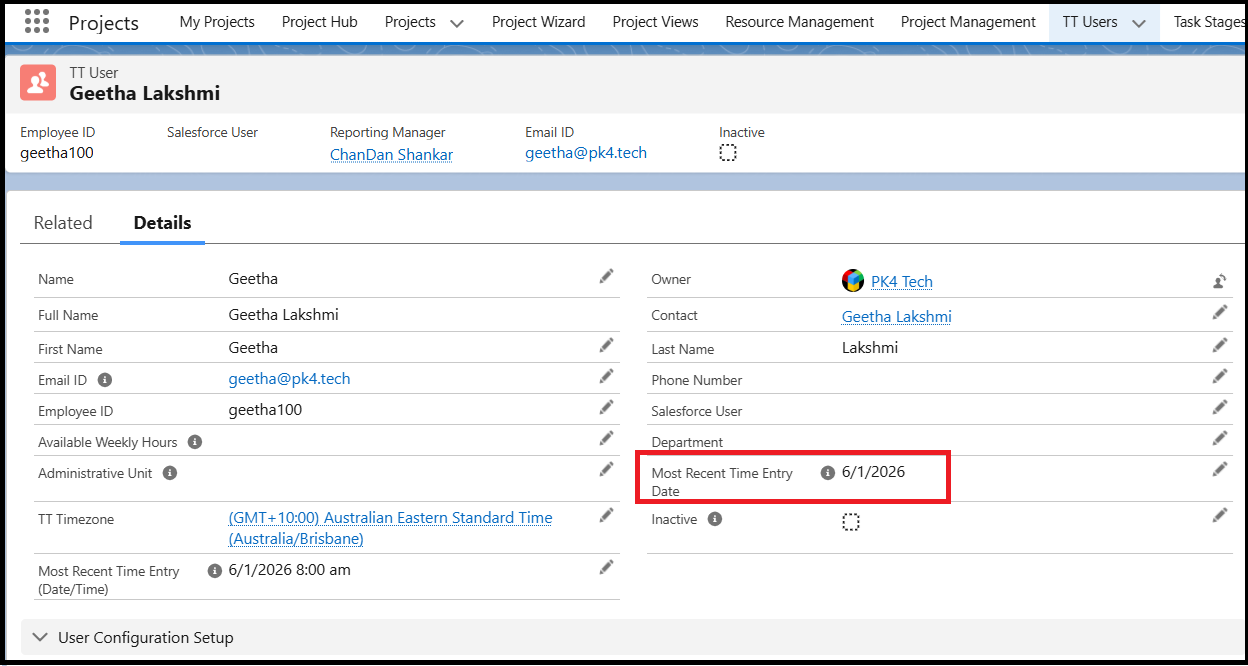The image size is (1248, 666).
Task: Edit the Contact field pencil icon
Action: 1220,312
